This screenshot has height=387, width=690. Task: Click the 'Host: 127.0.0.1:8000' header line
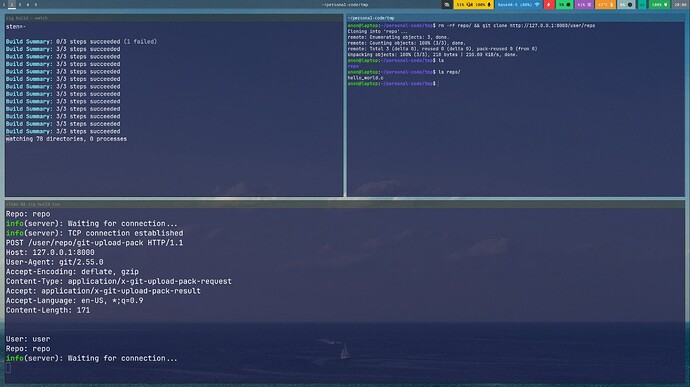point(50,253)
